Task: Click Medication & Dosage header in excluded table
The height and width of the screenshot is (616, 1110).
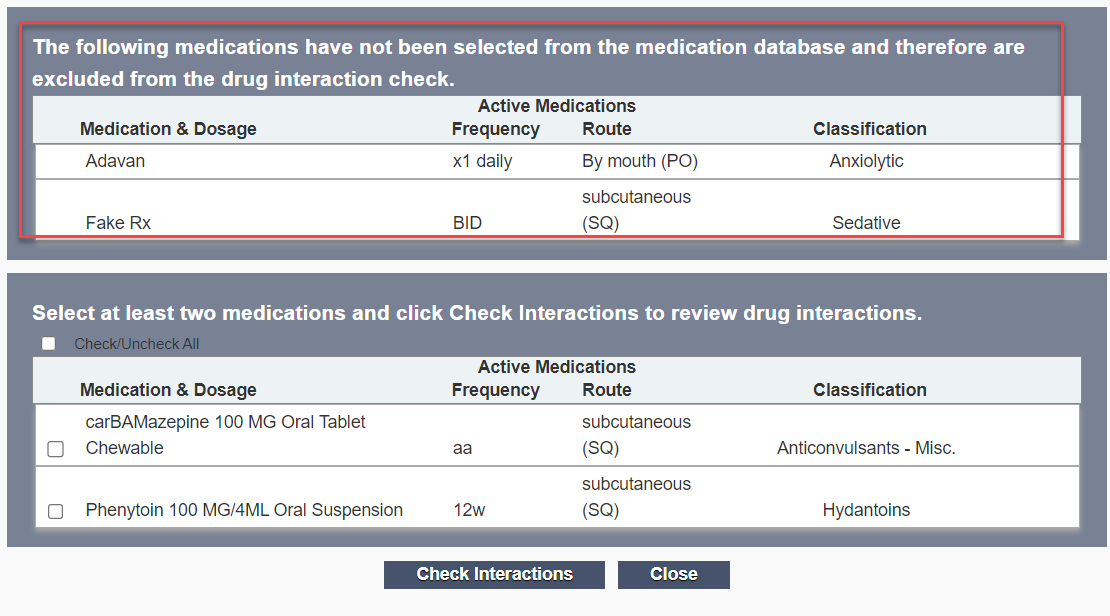Action: [x=168, y=129]
